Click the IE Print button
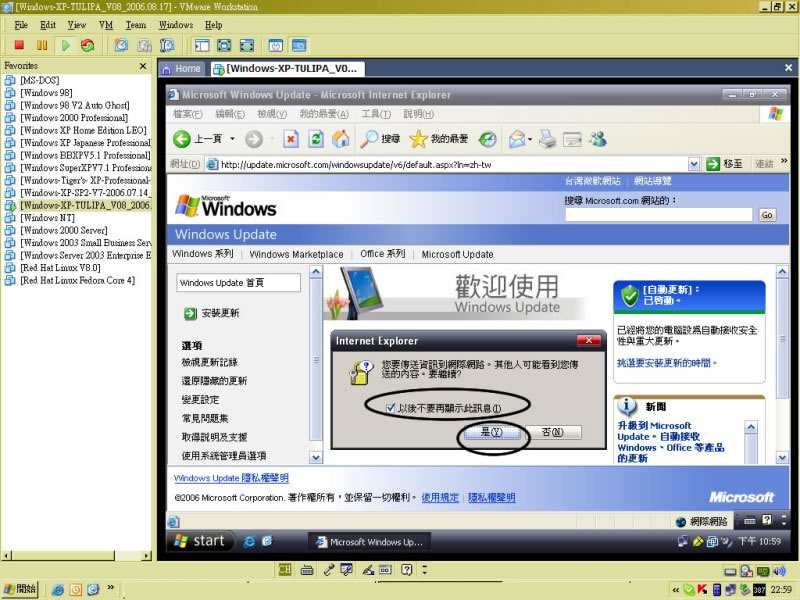This screenshot has height=600, width=800. click(547, 139)
